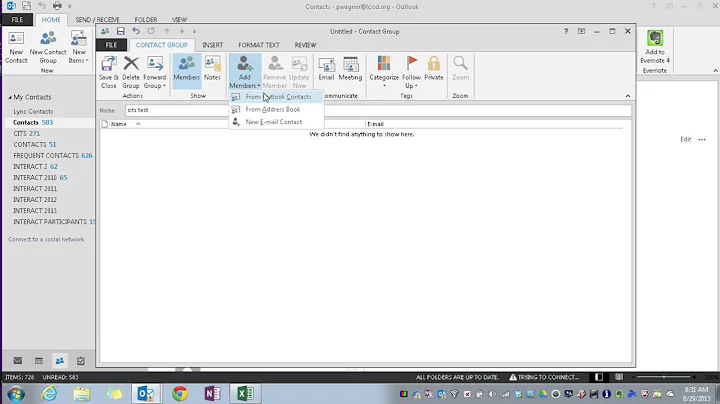Image resolution: width=720 pixels, height=404 pixels.
Task: Click the Email communicate icon
Action: (326, 68)
